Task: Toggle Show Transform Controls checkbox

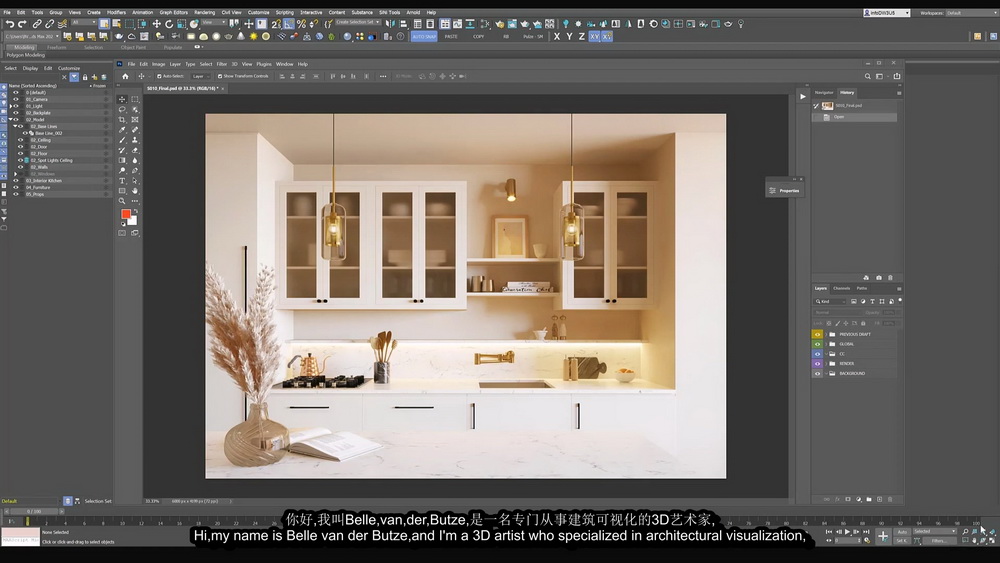Action: click(220, 77)
